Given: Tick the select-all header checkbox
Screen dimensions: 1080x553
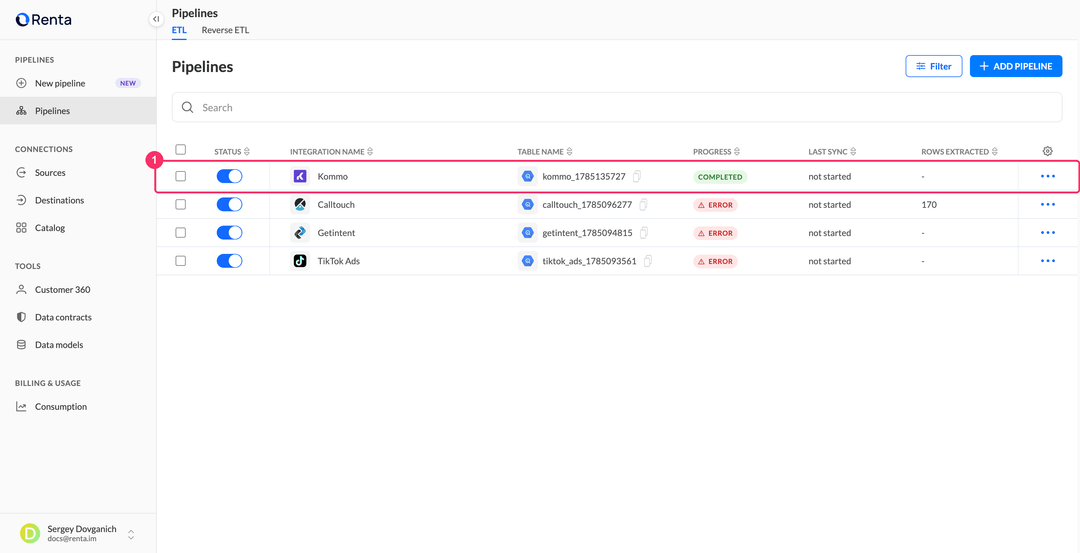Looking at the screenshot, I should (180, 149).
